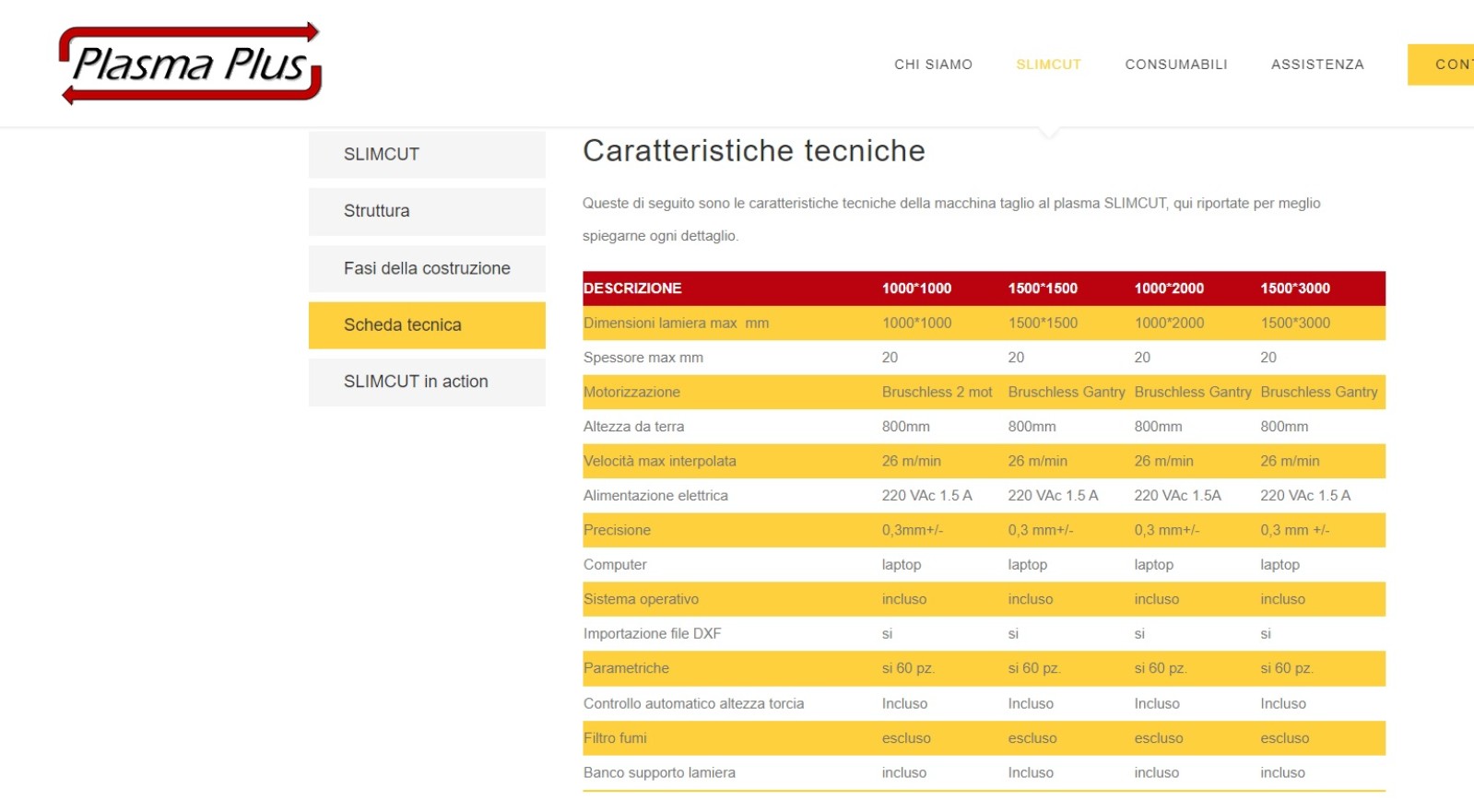Select the 'Spessore max mm' row label
Image resolution: width=1474 pixels, height=812 pixels.
(x=643, y=358)
